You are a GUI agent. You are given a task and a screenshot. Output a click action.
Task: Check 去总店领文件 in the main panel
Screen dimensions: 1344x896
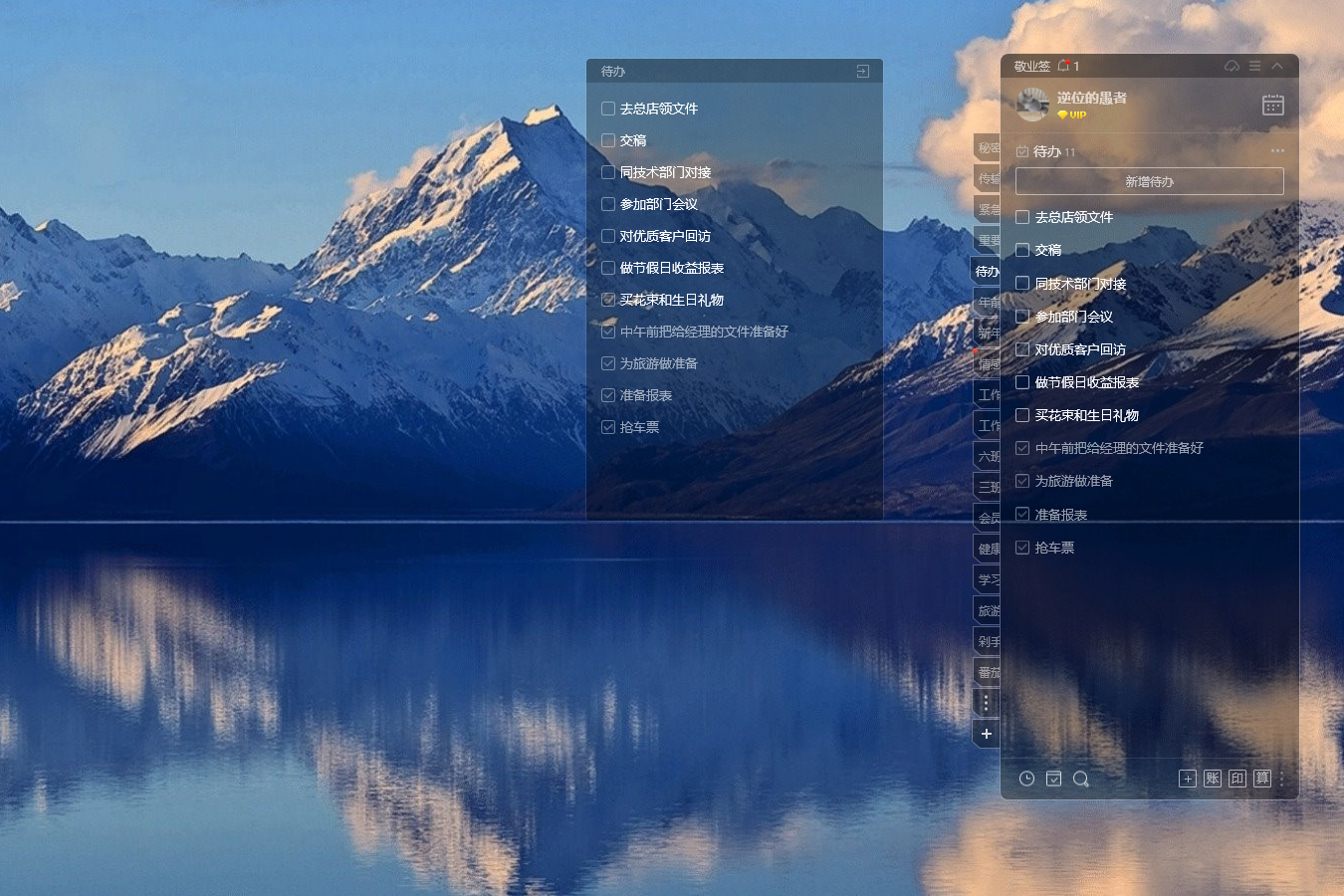point(1022,217)
